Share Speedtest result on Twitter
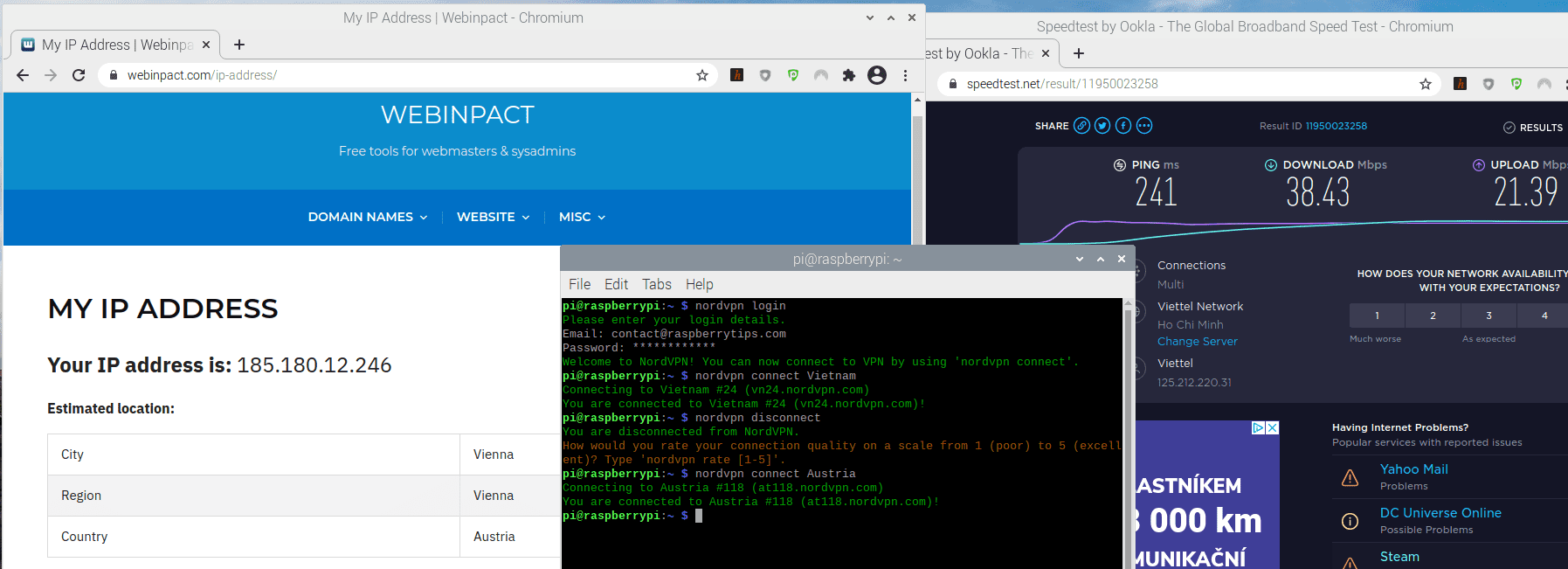Image resolution: width=1568 pixels, height=569 pixels. click(x=1102, y=126)
